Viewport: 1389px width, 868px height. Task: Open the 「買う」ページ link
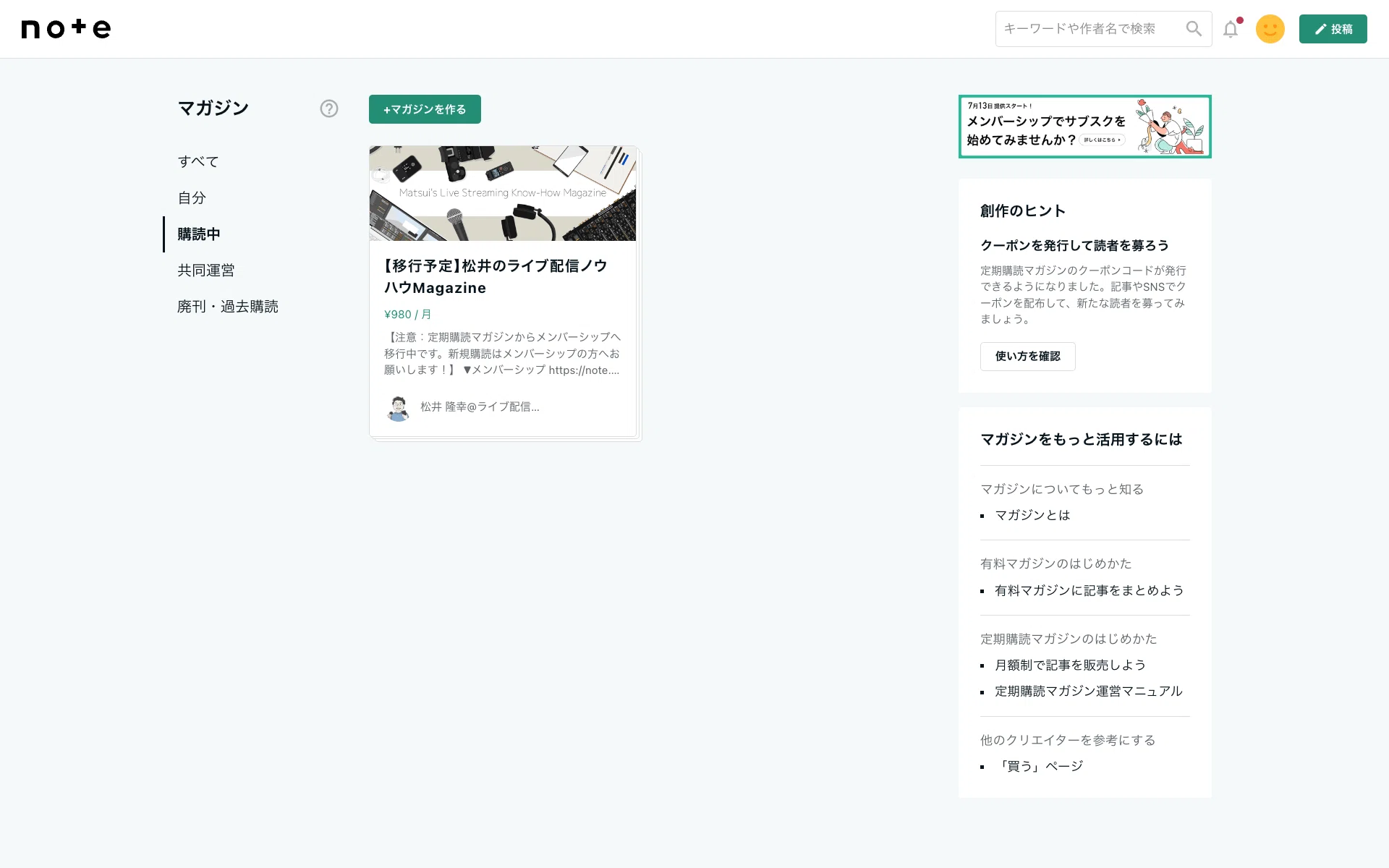(x=1039, y=766)
